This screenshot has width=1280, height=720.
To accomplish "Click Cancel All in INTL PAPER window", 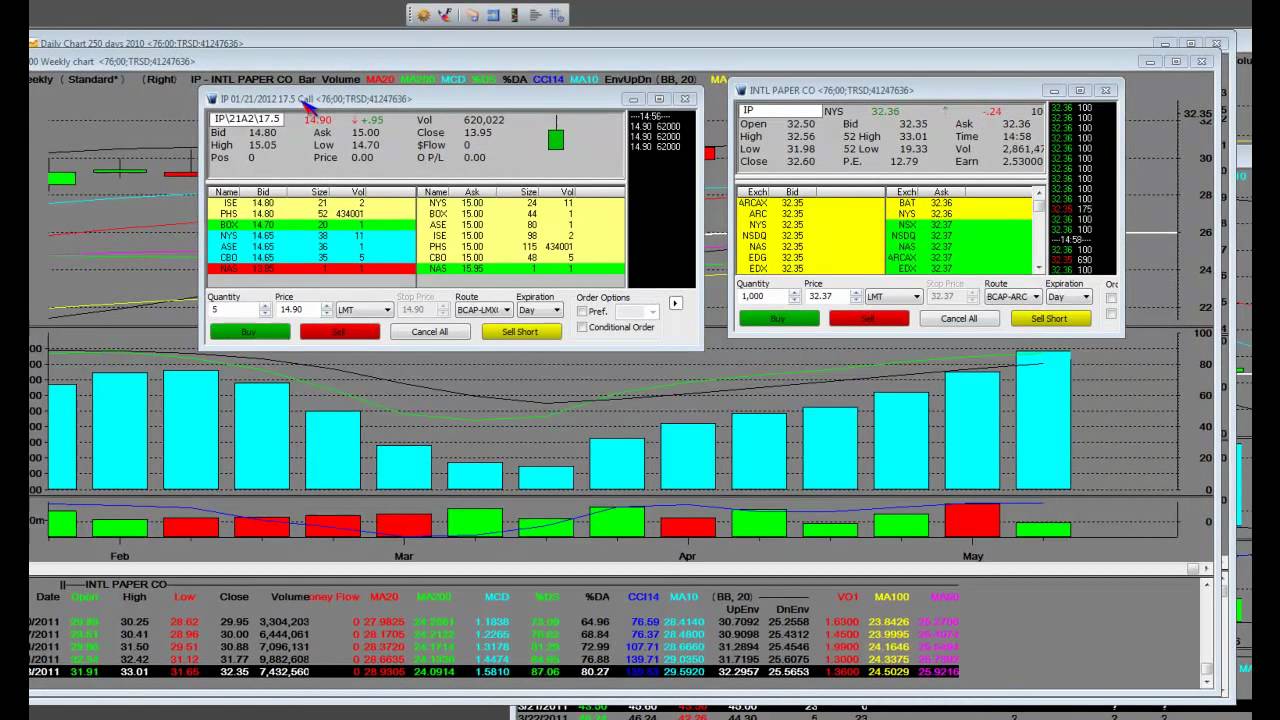I will click(x=959, y=319).
